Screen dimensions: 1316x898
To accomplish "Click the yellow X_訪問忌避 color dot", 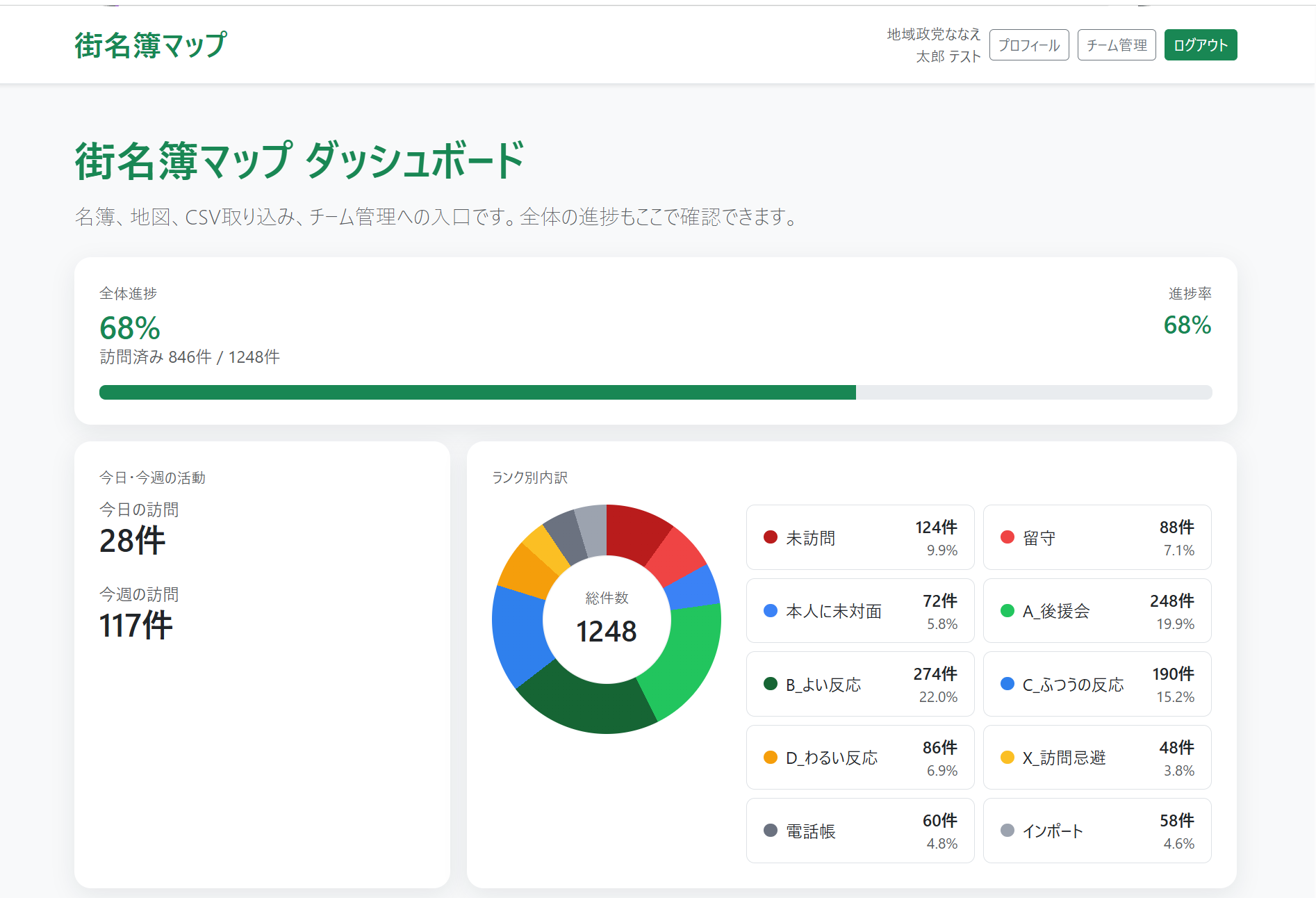I will 1007,758.
